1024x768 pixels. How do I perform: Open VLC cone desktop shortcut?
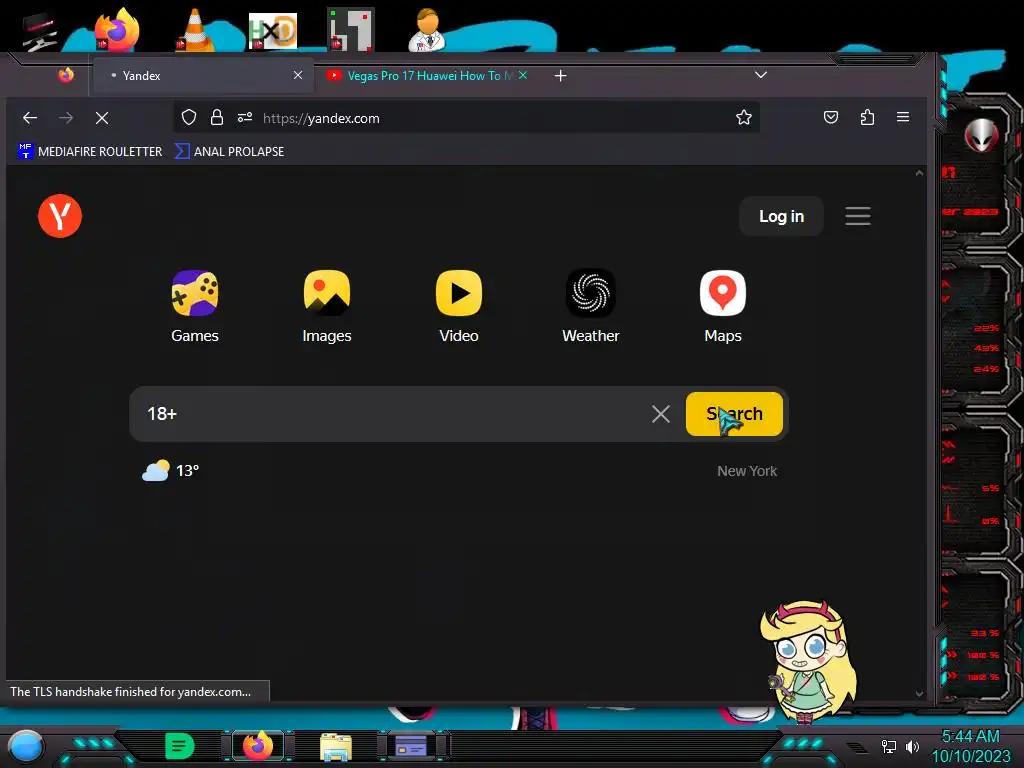(194, 29)
